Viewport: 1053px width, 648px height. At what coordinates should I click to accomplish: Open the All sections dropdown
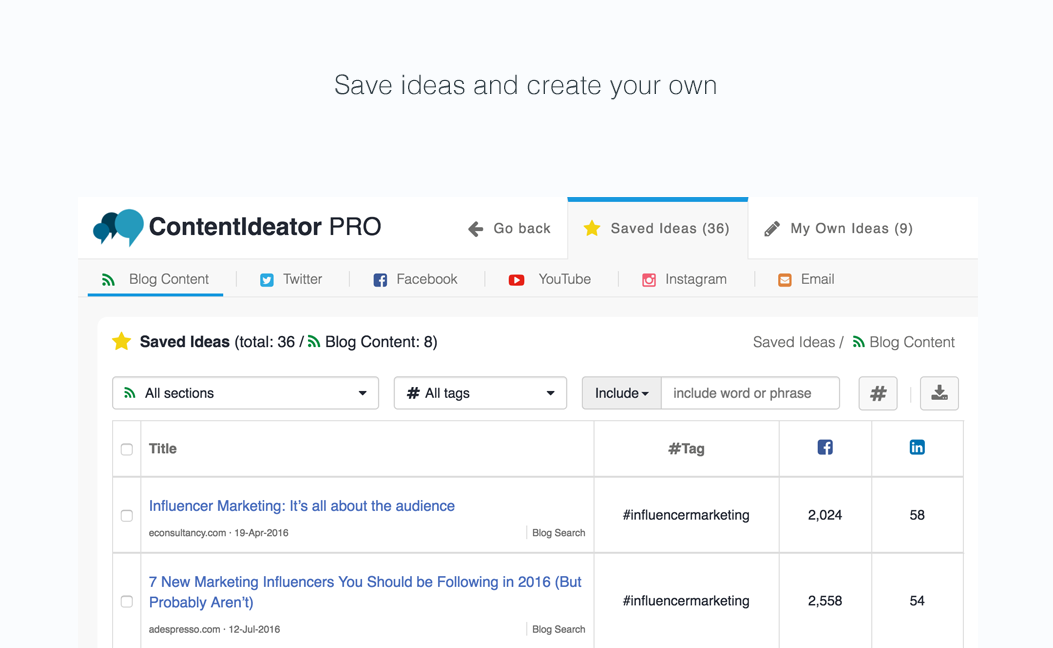pyautogui.click(x=245, y=393)
